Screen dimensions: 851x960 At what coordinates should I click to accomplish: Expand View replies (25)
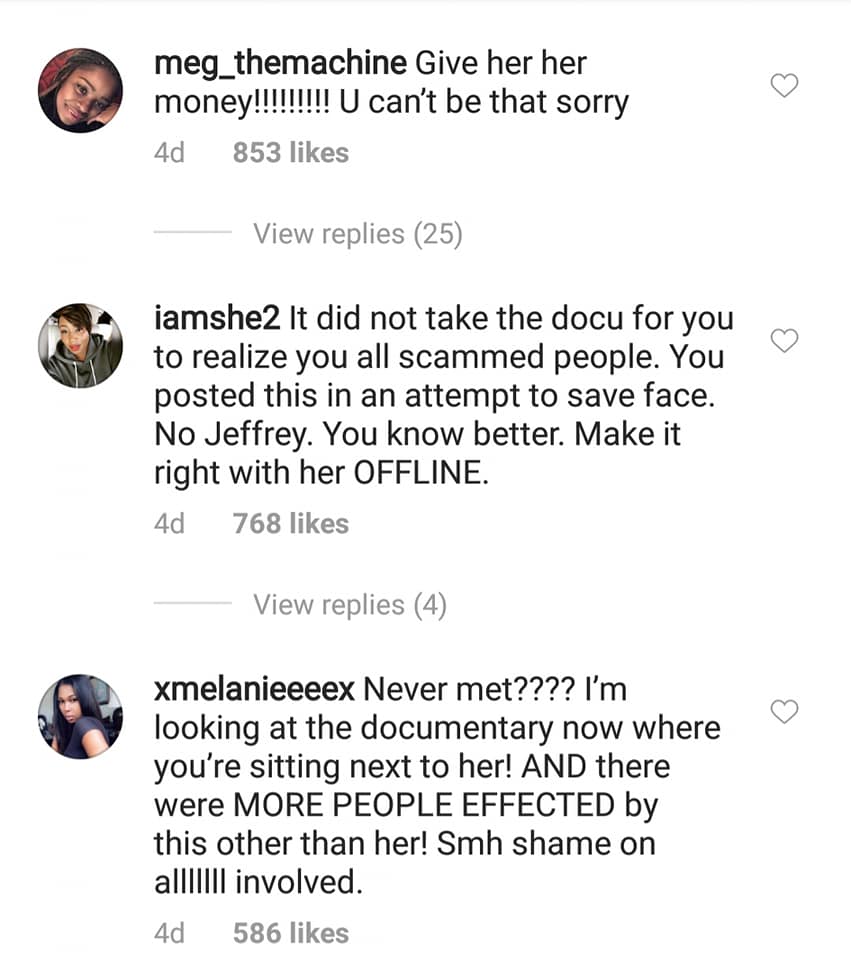click(x=357, y=234)
